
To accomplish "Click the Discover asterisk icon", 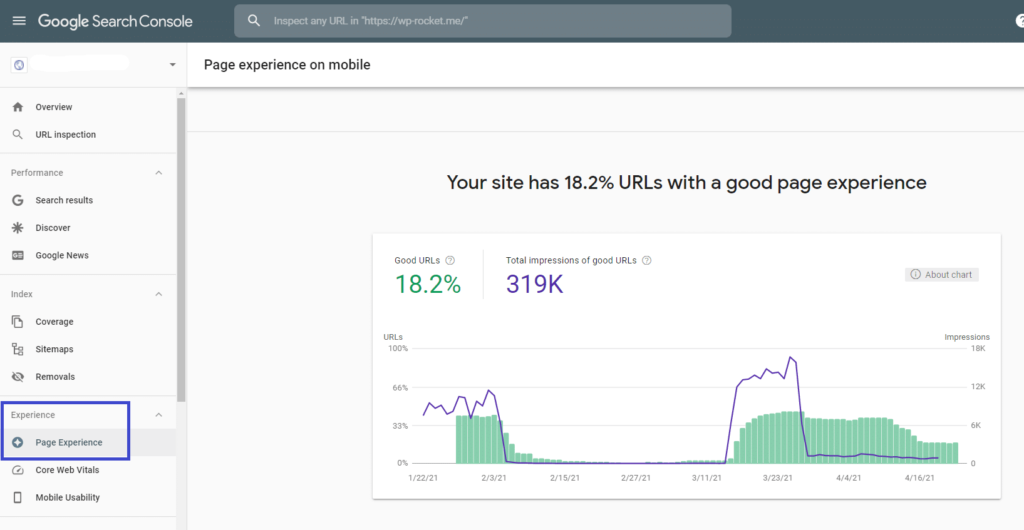I will click(18, 228).
